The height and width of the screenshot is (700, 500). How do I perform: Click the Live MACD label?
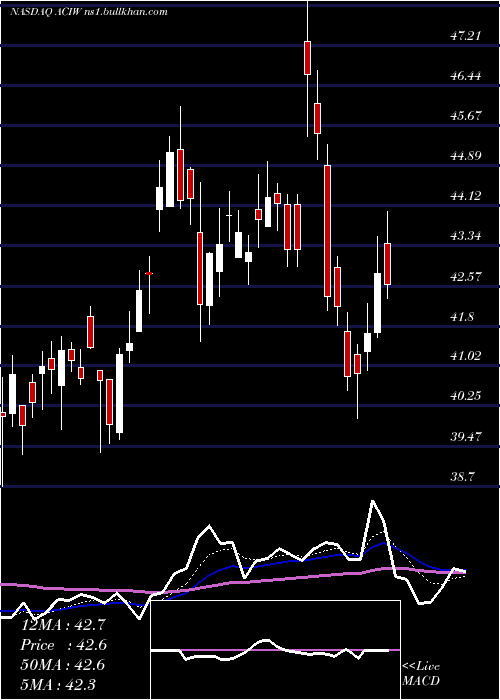[421, 673]
